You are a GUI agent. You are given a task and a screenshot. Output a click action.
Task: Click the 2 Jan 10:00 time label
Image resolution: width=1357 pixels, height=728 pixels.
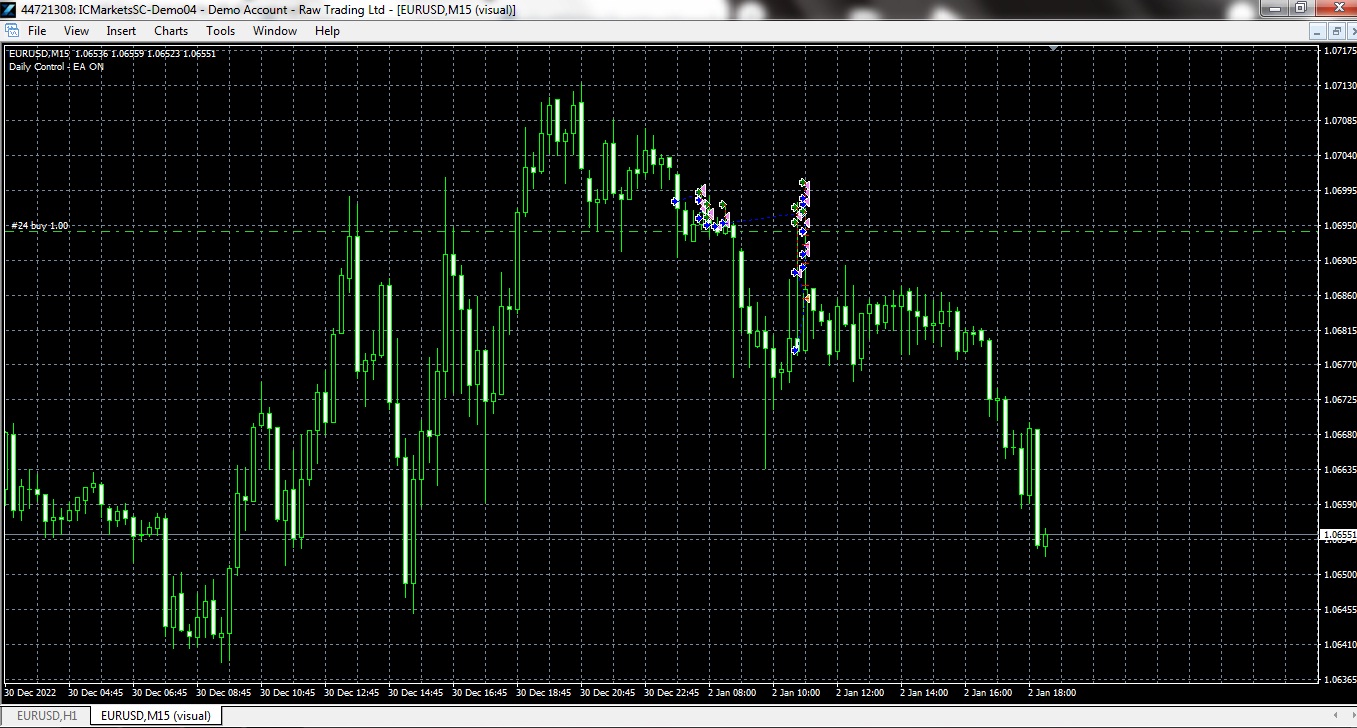796,692
